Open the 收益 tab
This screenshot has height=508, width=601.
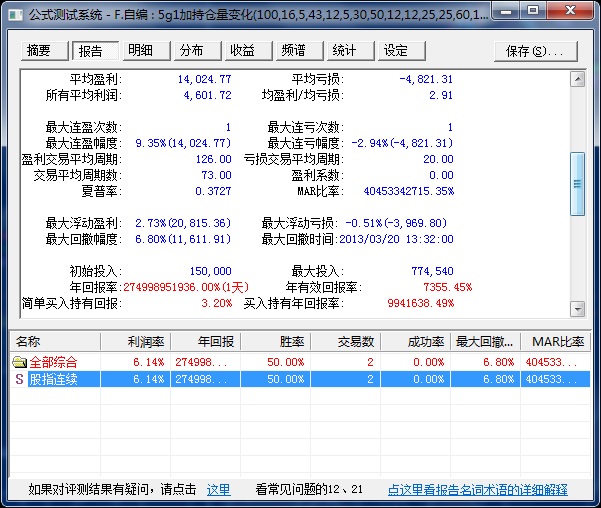tap(242, 51)
